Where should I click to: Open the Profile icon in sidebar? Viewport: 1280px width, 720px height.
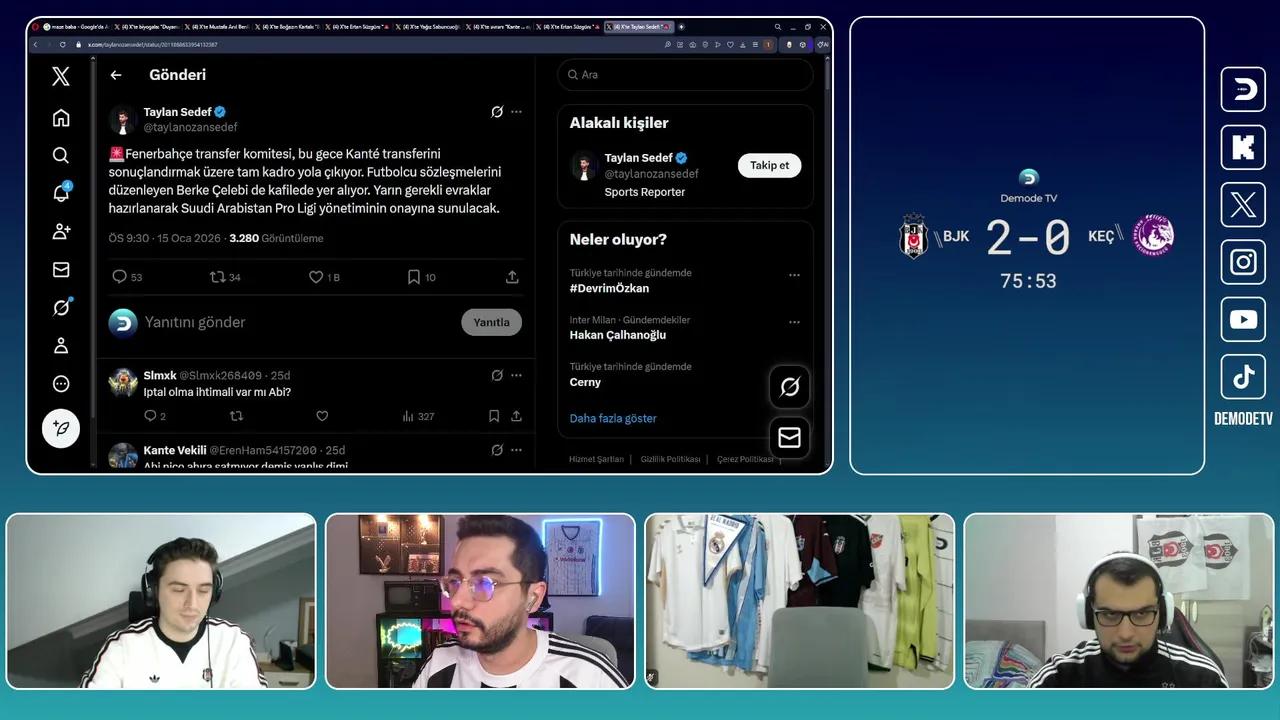point(61,345)
